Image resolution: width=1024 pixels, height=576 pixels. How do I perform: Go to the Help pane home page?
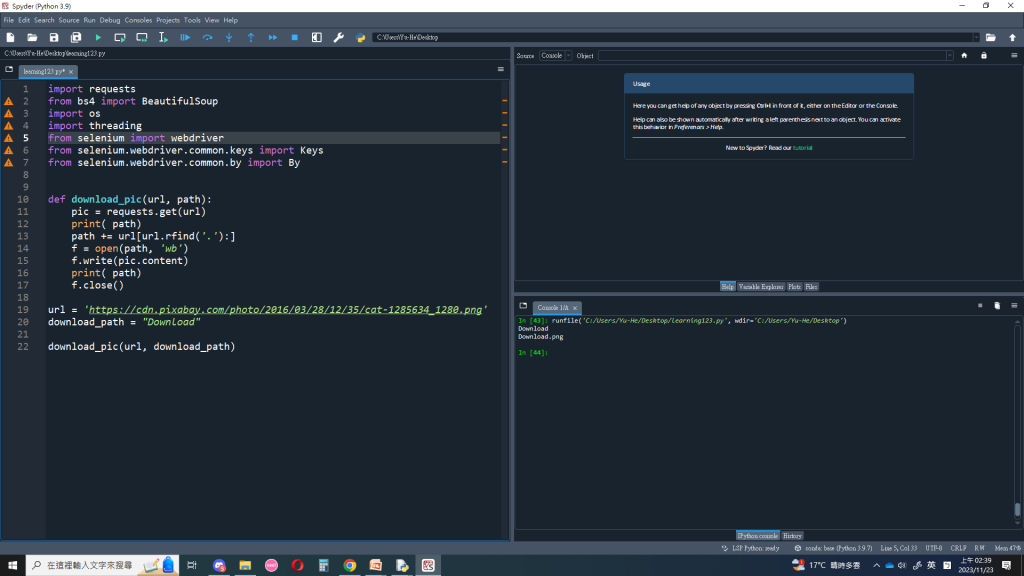pyautogui.click(x=964, y=56)
